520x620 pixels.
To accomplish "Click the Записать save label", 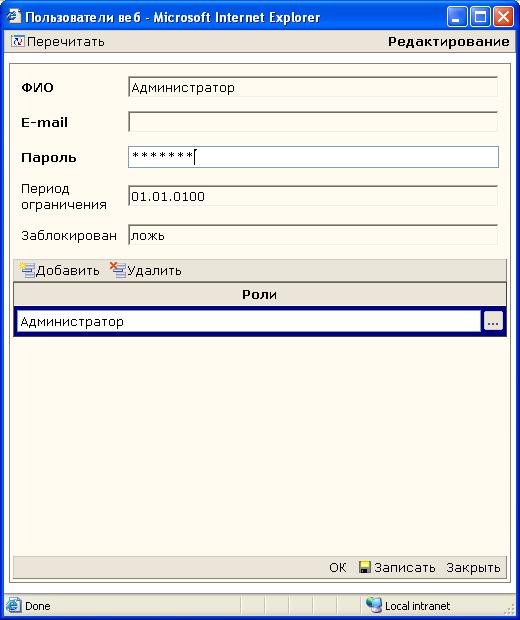I will [405, 567].
